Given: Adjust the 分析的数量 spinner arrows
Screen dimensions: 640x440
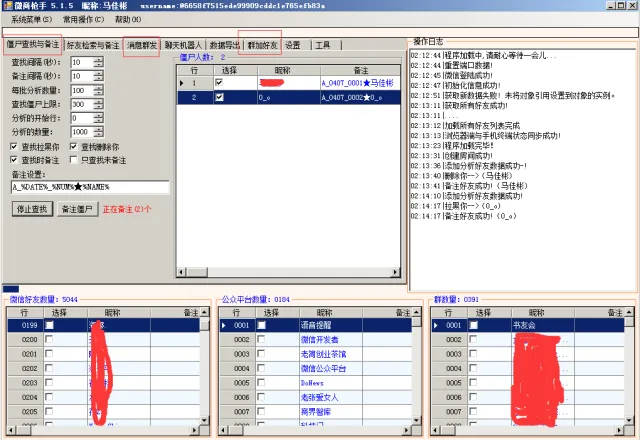Looking at the screenshot, I should (x=99, y=132).
